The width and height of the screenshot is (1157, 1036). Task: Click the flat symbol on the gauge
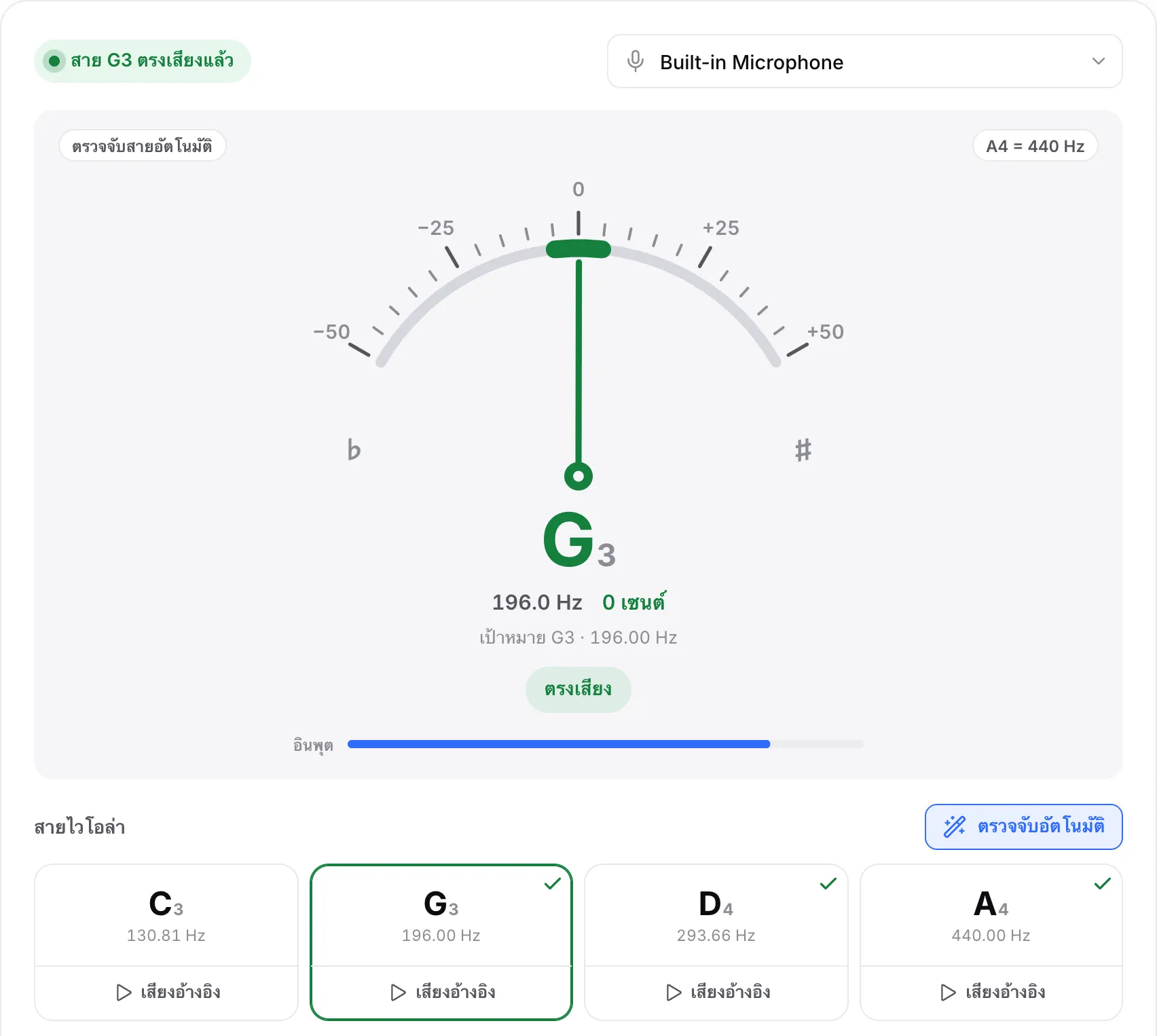point(354,449)
